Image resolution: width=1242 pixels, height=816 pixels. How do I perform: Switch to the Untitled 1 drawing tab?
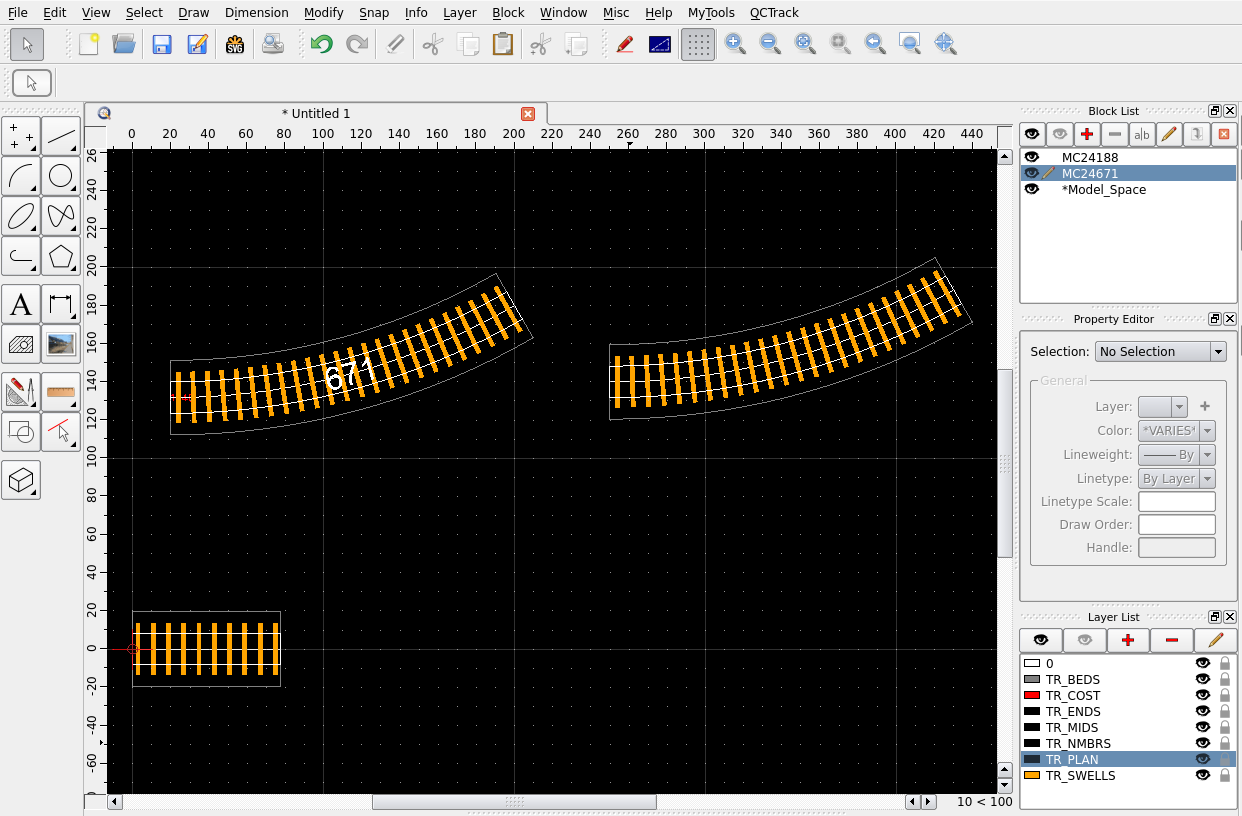click(316, 113)
